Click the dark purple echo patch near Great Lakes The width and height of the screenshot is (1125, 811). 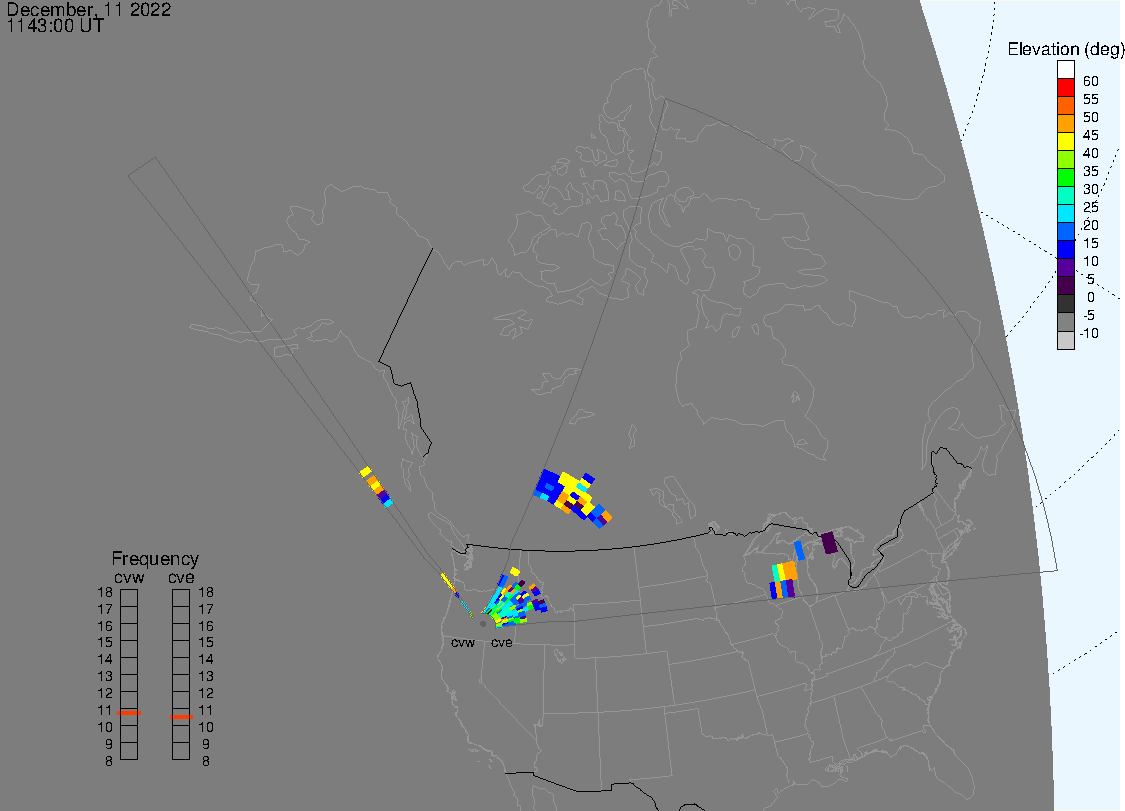coord(829,543)
